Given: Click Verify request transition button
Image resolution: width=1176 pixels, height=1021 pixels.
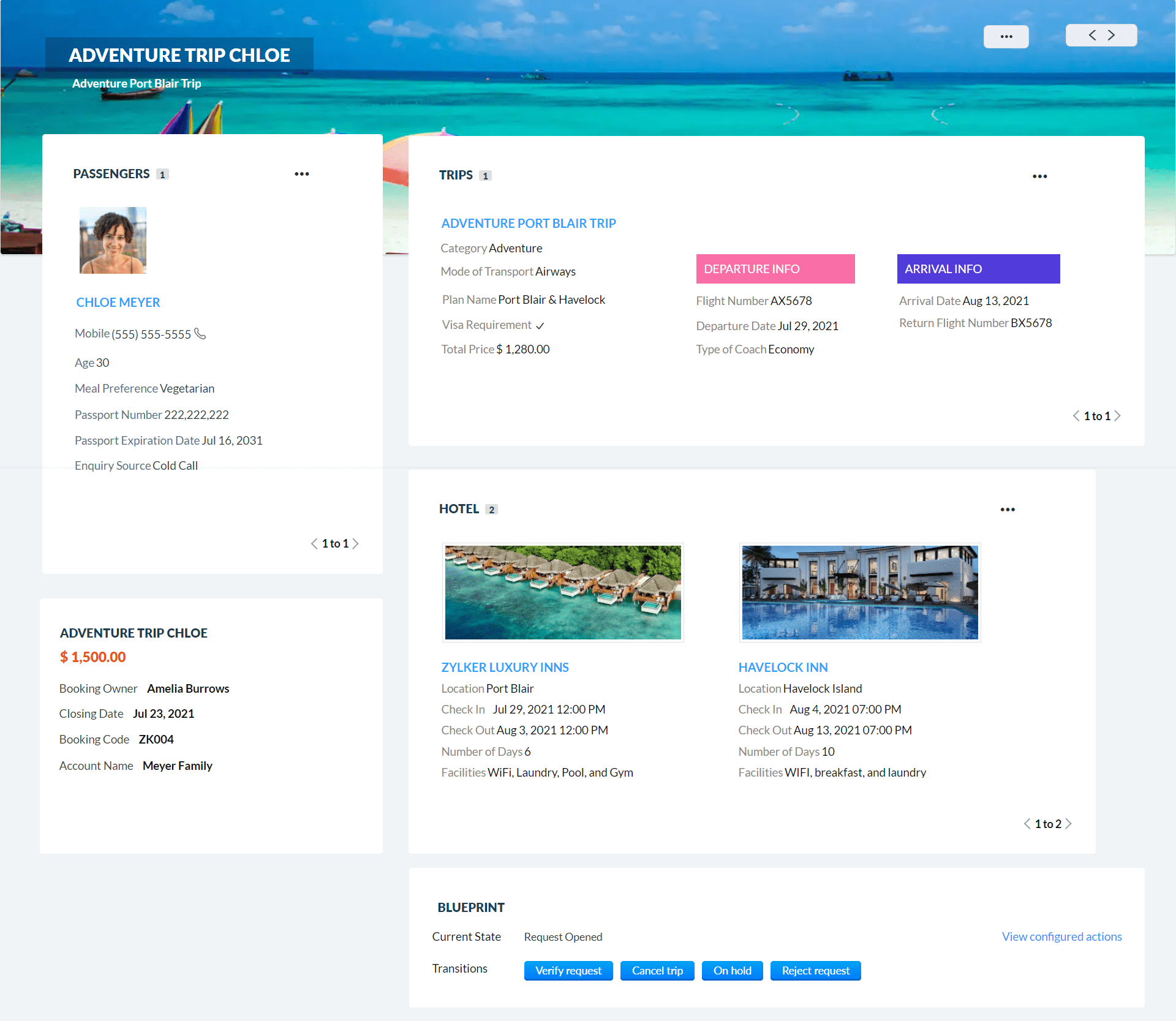Looking at the screenshot, I should pos(568,971).
